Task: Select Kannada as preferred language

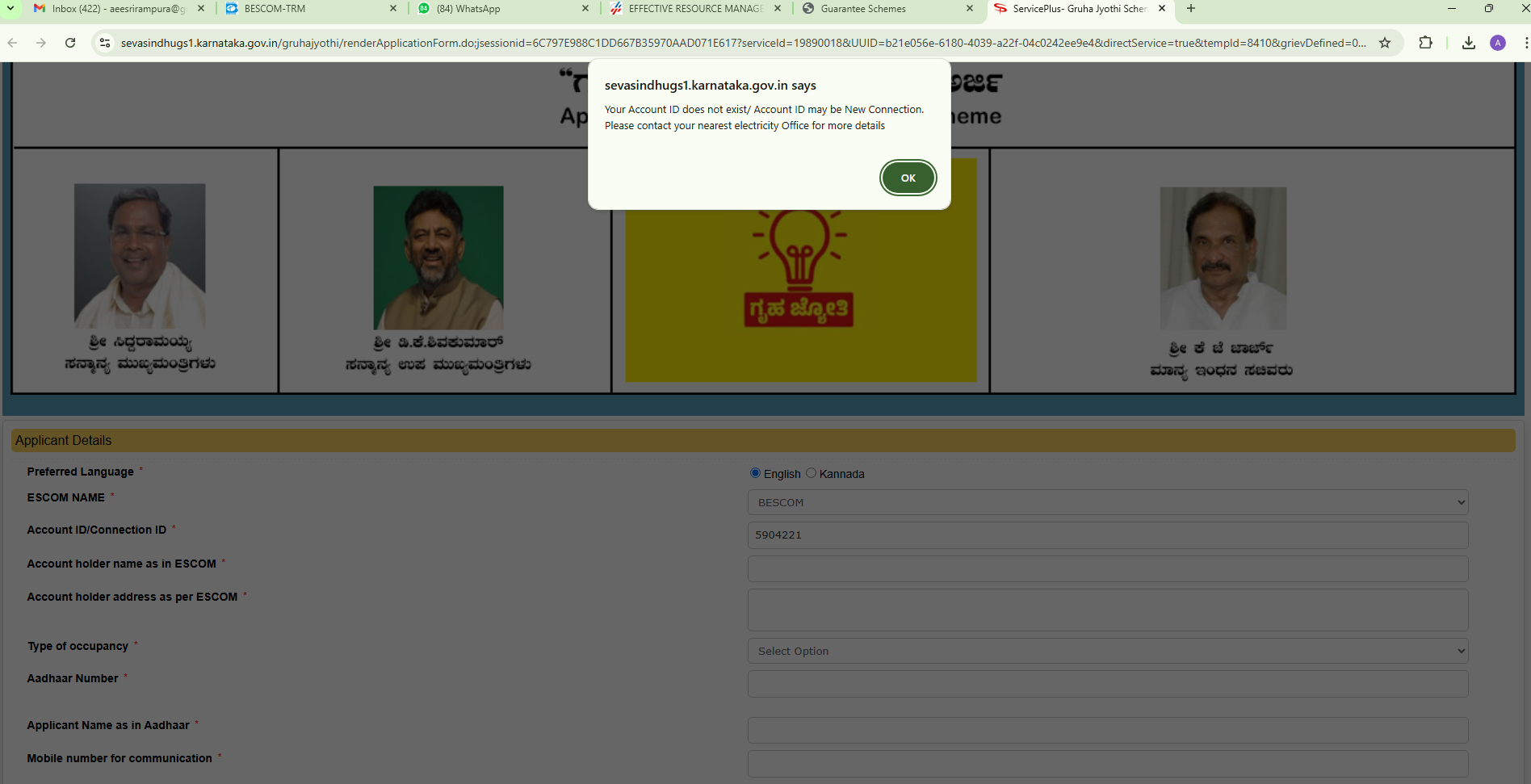Action: tap(811, 473)
